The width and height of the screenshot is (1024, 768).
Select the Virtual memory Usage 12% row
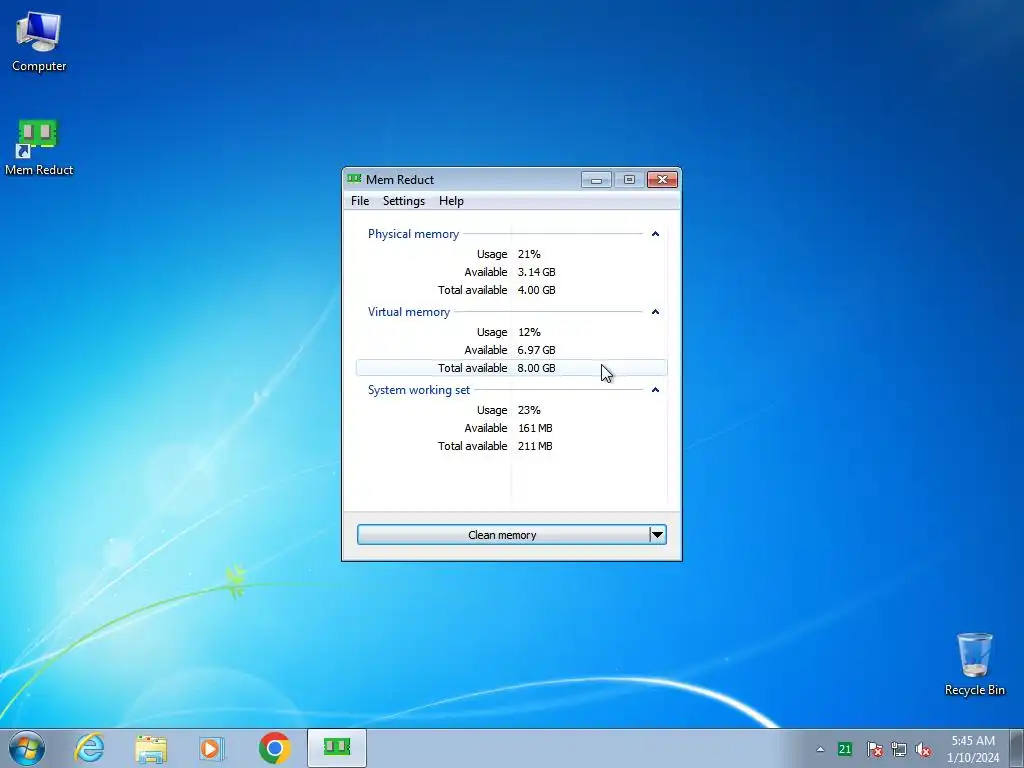tap(511, 332)
